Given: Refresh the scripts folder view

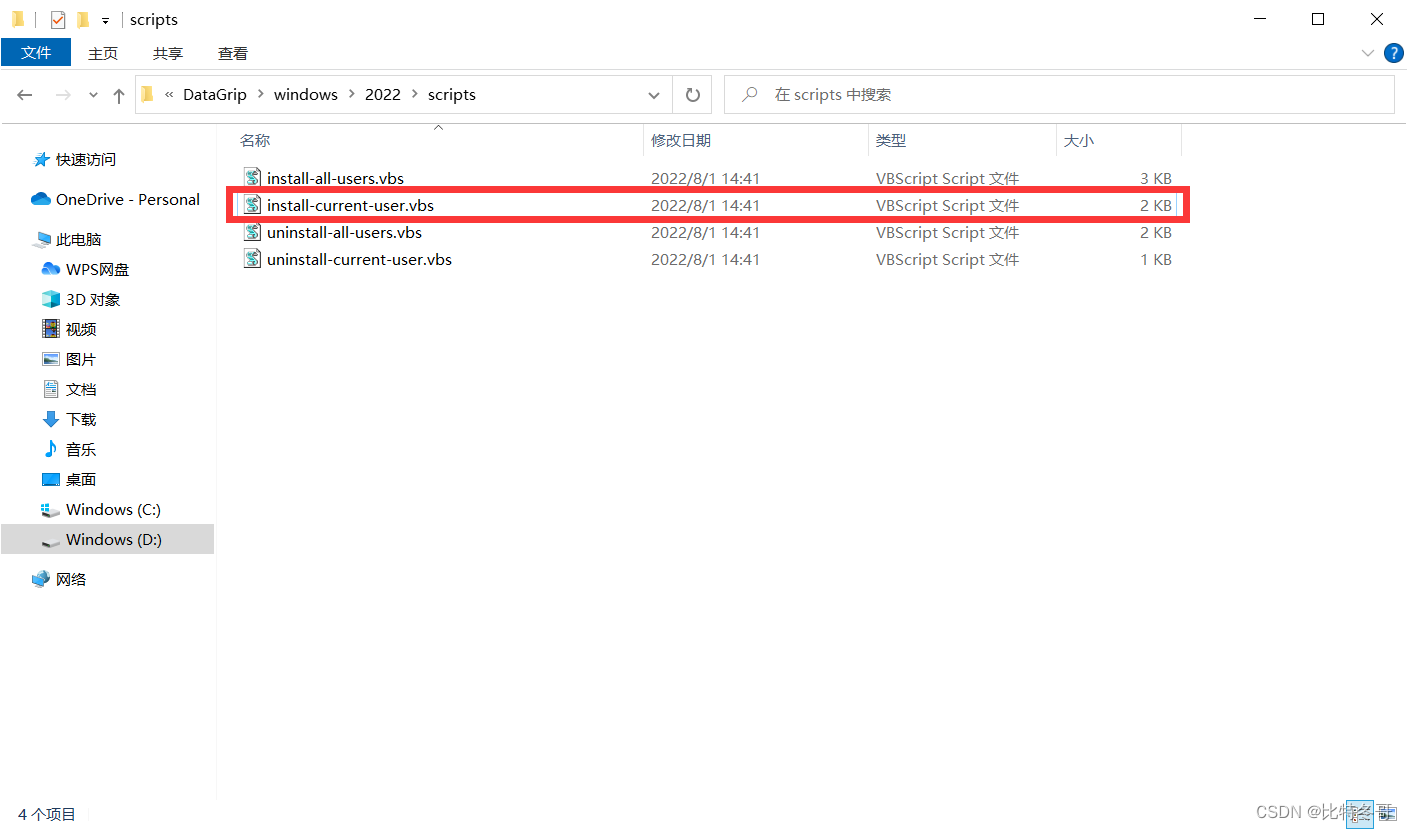Looking at the screenshot, I should [x=692, y=95].
